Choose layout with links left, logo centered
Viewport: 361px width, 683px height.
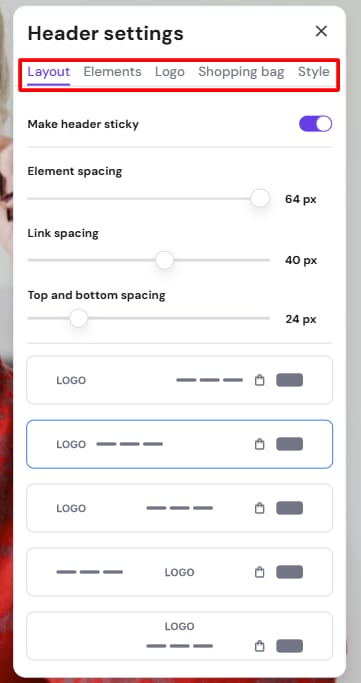pos(179,572)
